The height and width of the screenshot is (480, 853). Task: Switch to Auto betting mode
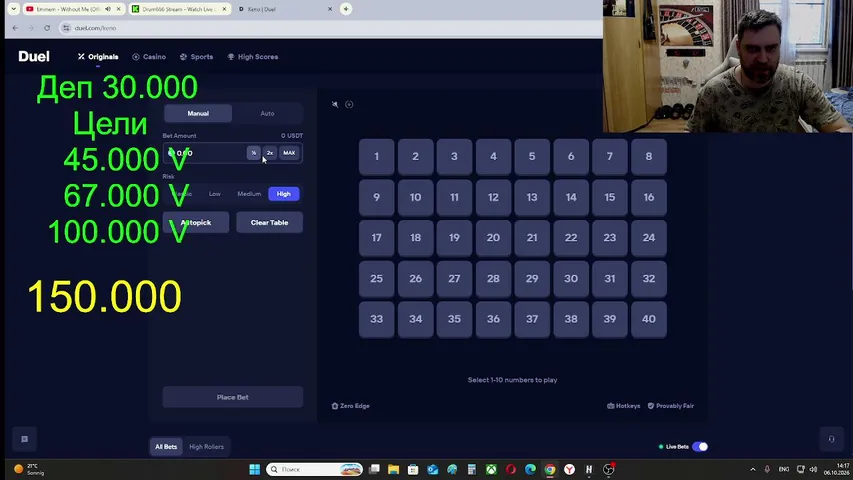[267, 113]
